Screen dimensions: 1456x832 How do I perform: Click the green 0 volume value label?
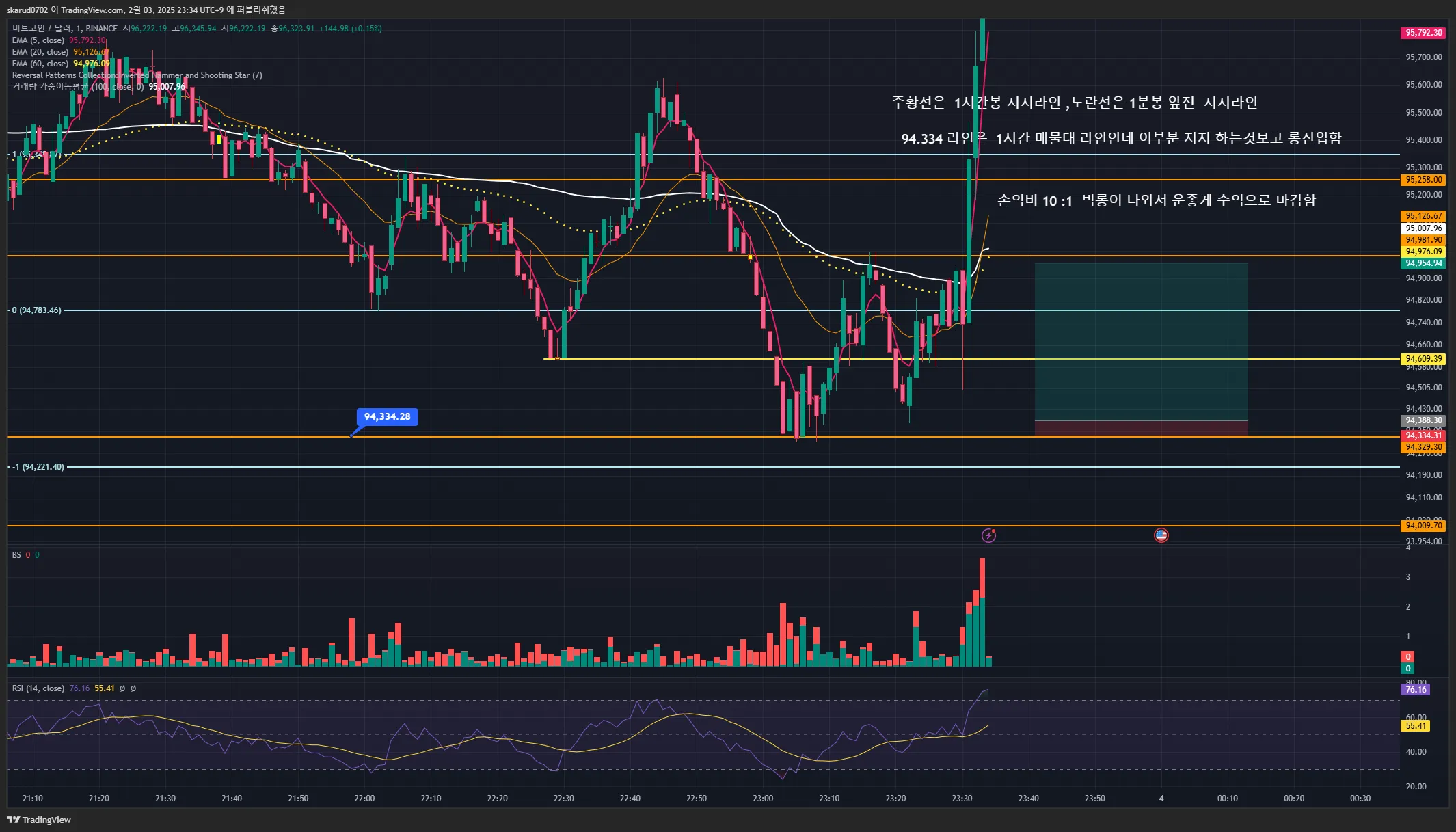click(1407, 669)
